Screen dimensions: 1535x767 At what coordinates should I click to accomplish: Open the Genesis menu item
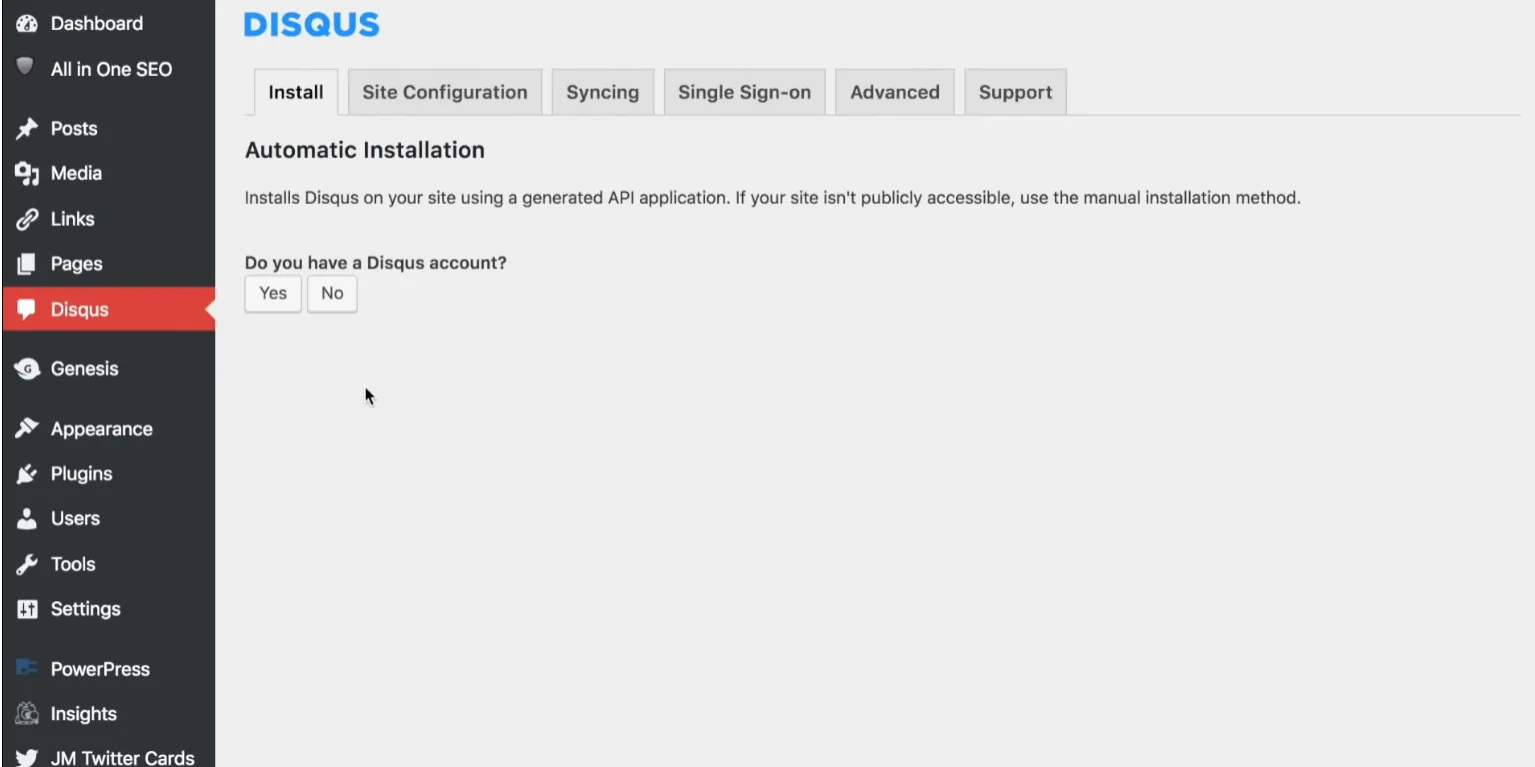click(x=84, y=369)
